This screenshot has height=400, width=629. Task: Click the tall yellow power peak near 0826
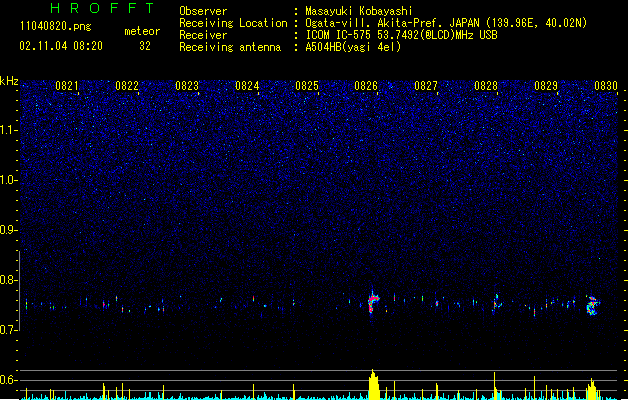(x=373, y=385)
